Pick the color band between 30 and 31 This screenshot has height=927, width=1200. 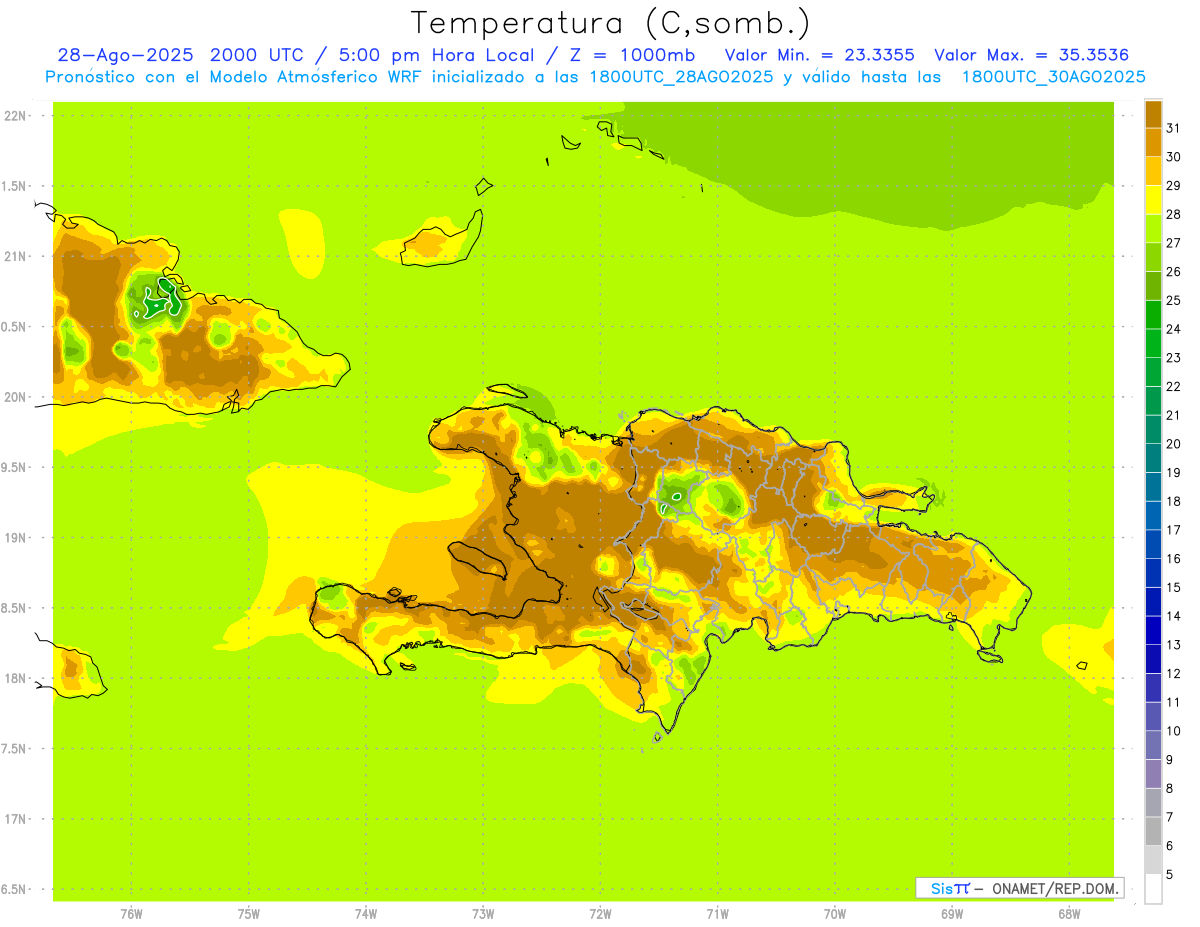click(x=1153, y=142)
